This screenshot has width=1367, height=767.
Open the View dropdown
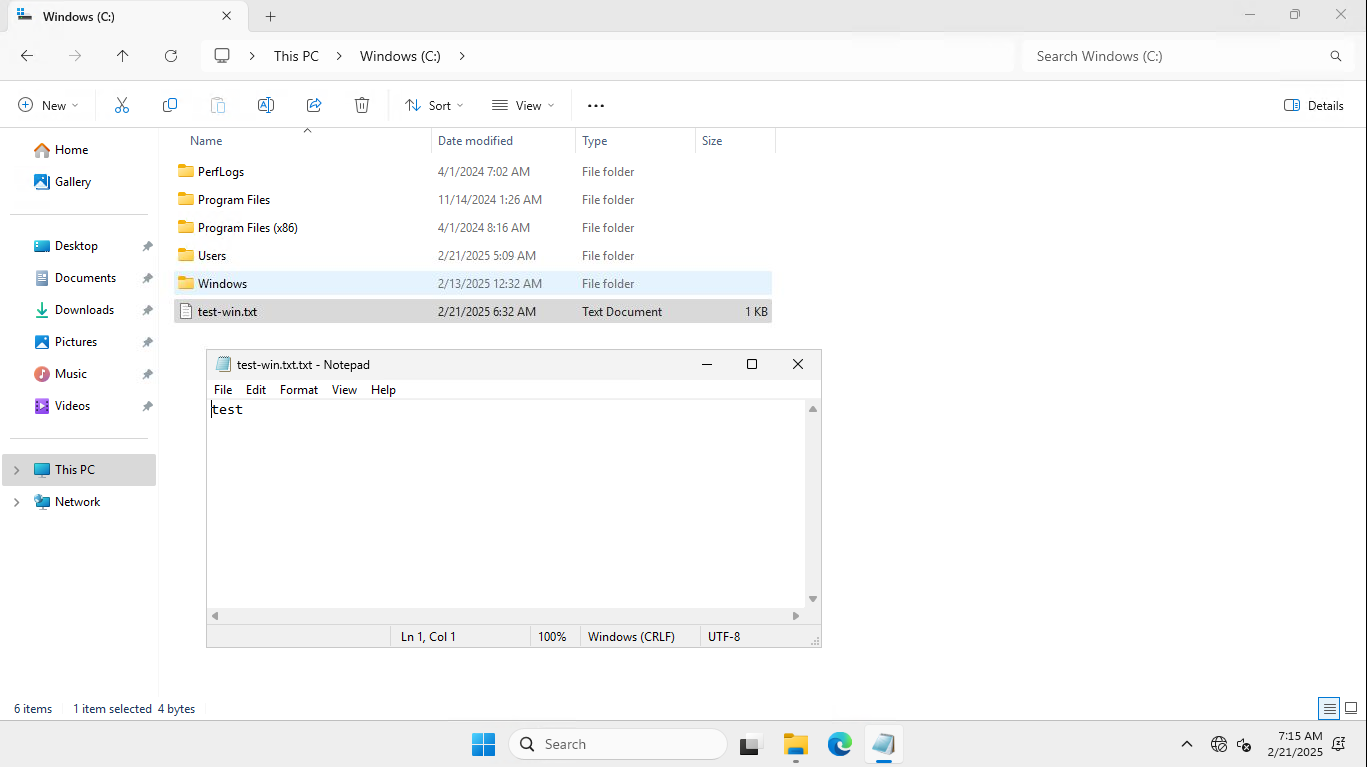(x=523, y=105)
